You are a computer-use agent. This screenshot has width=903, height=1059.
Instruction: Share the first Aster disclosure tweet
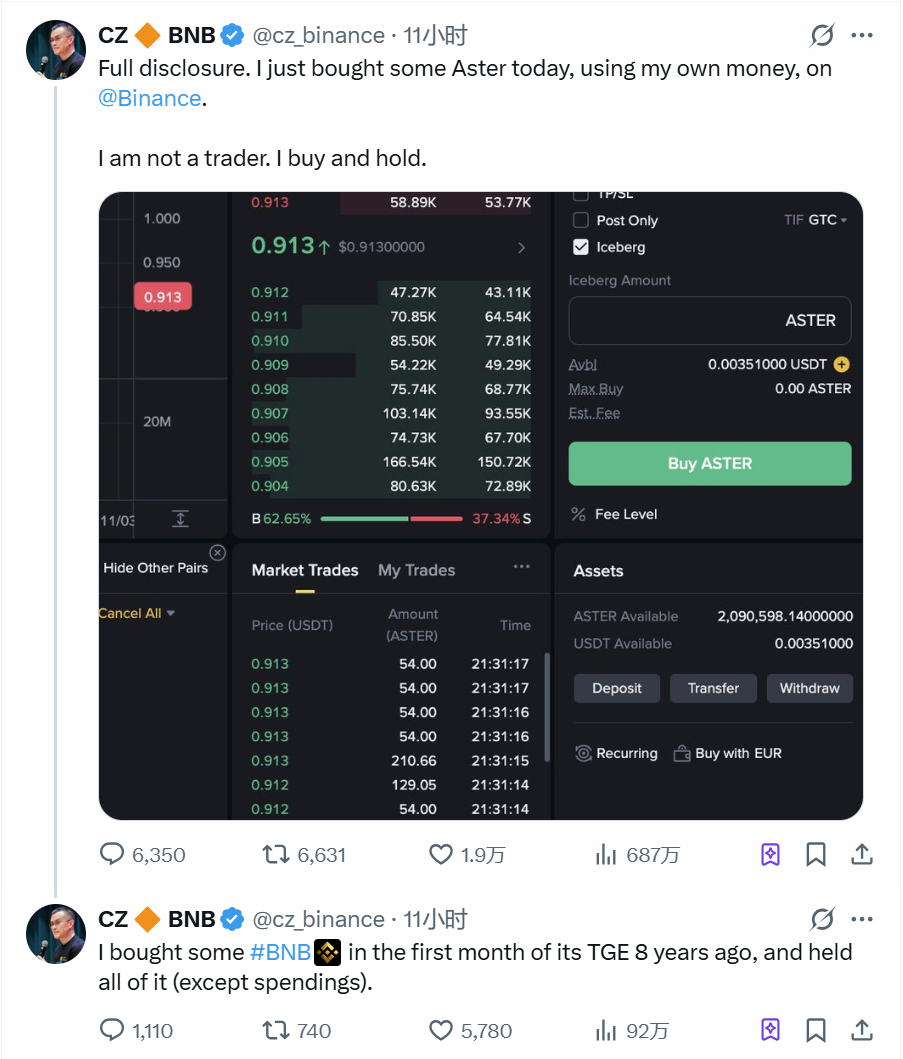click(x=862, y=855)
